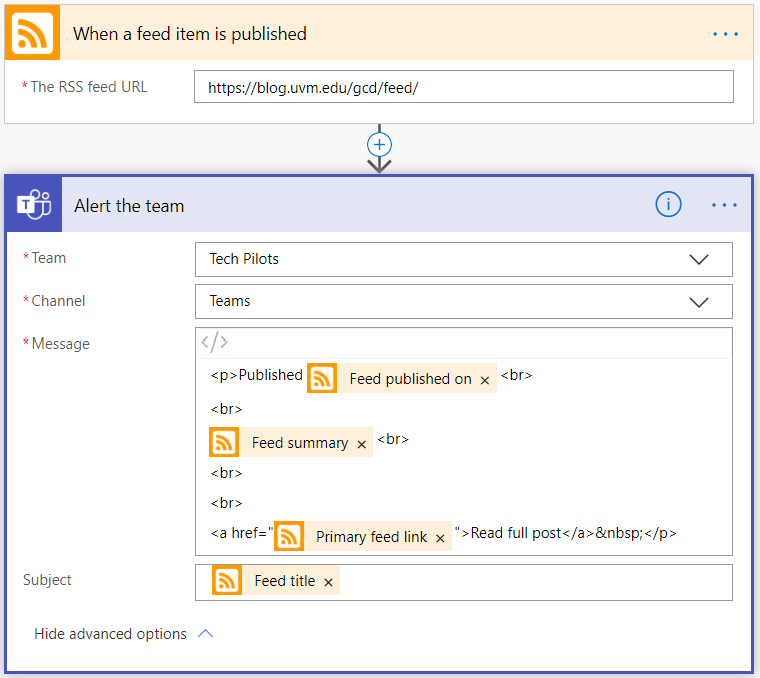Viewport: 760px width, 678px height.
Task: Expand the Channel dropdown showing Teams
Action: (699, 302)
